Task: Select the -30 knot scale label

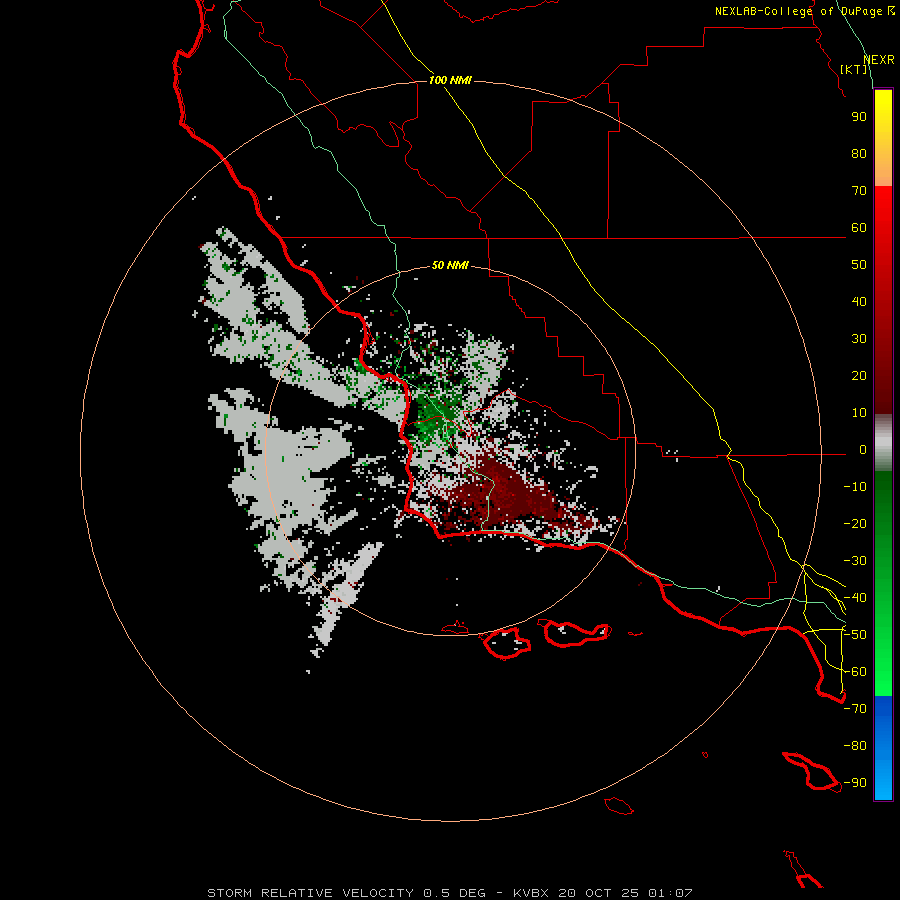Action: coord(855,561)
